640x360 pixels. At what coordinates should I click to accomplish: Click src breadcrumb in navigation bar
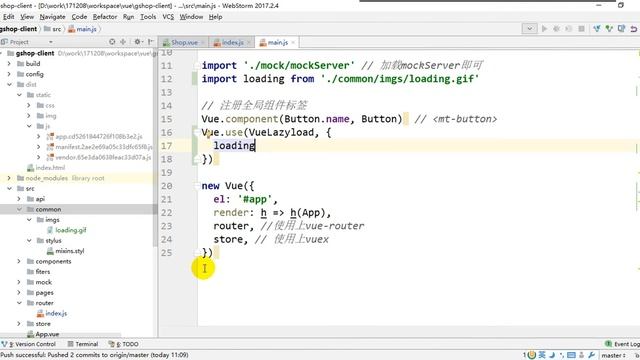(x=53, y=29)
